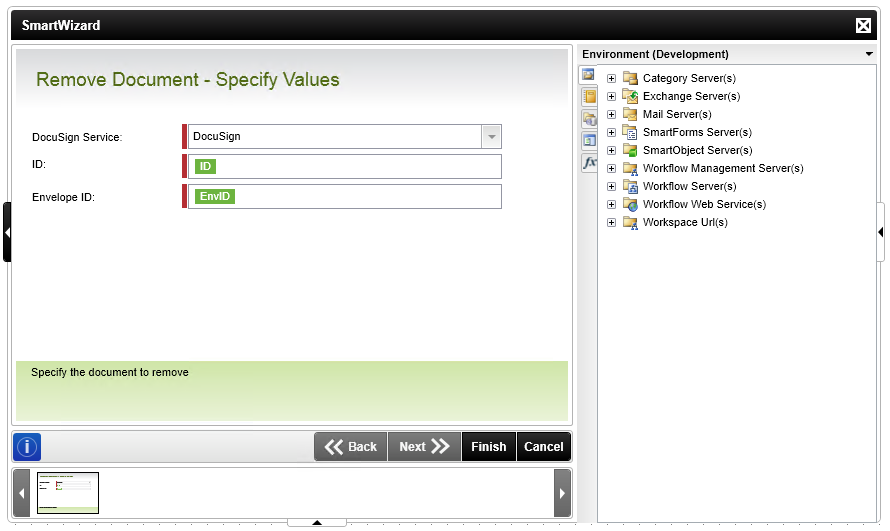Screen dimensions: 890x531
Task: Expand the Workflow Server(s) node
Action: click(x=611, y=186)
